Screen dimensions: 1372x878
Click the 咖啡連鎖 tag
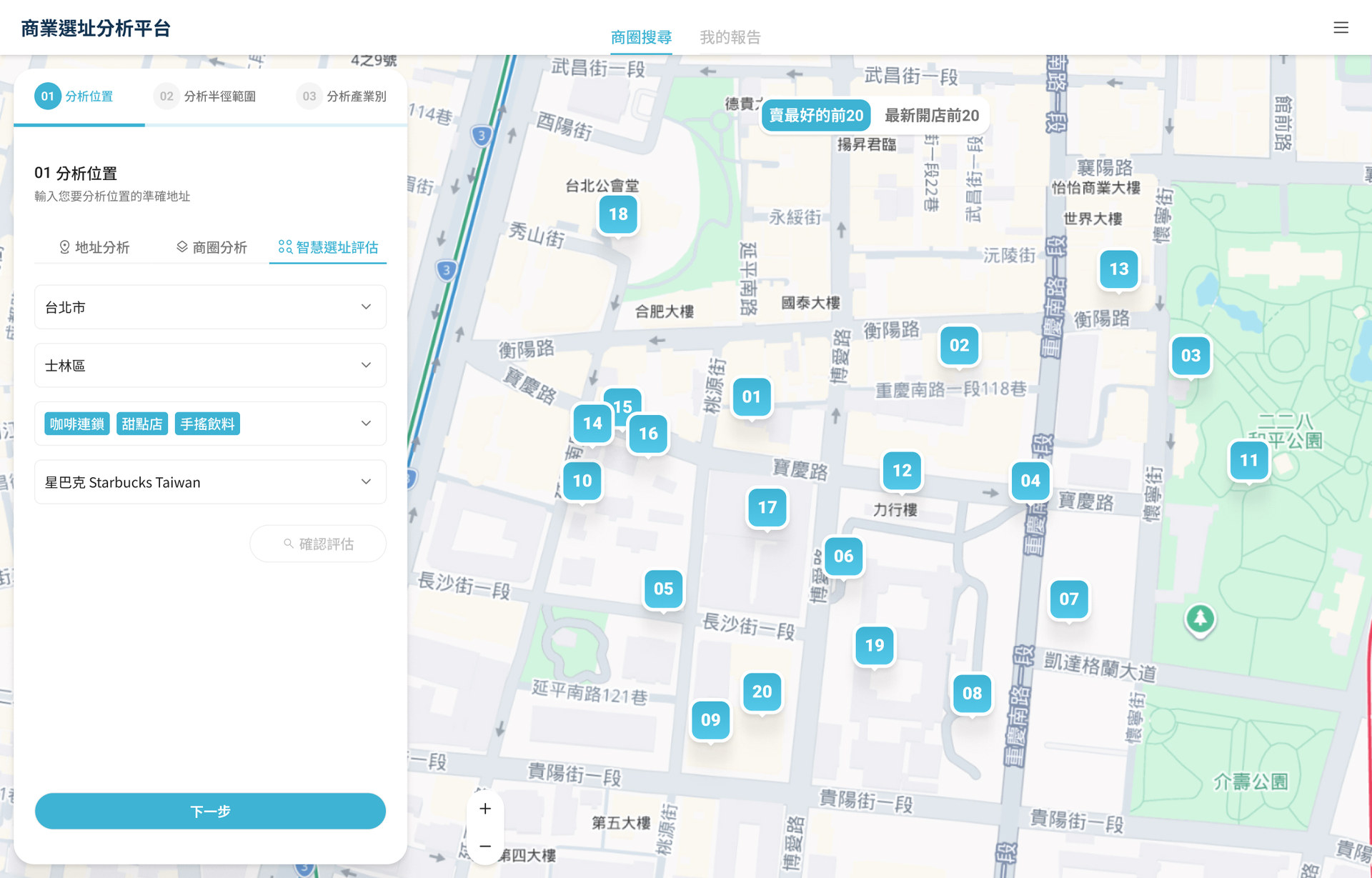coord(76,424)
